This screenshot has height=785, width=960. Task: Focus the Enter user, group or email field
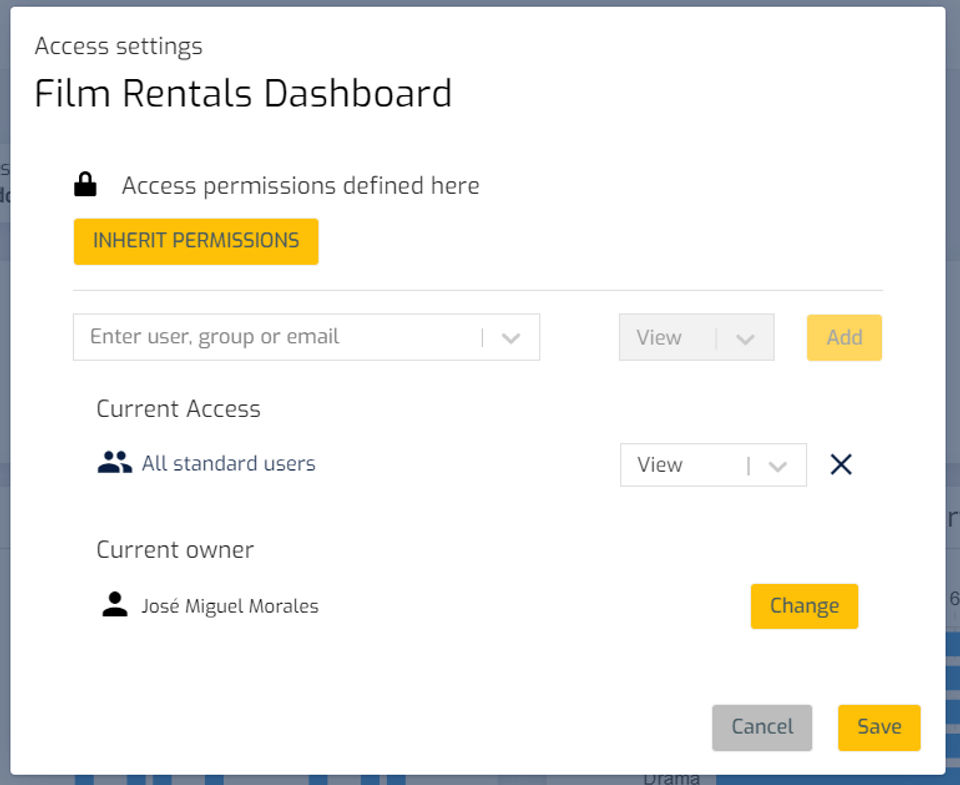[280, 337]
